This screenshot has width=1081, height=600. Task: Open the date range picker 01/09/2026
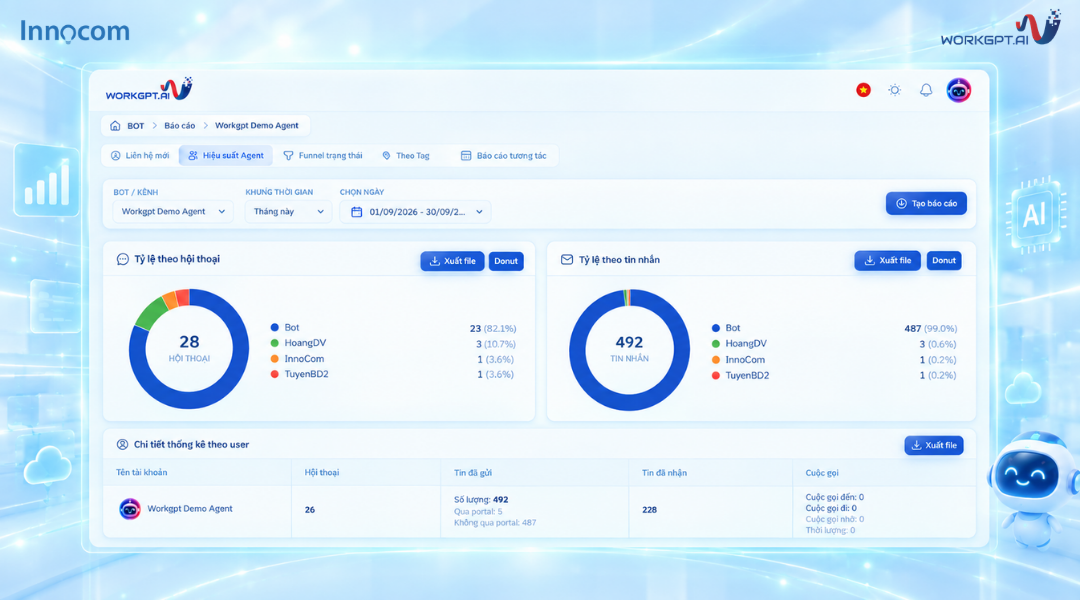click(x=415, y=212)
